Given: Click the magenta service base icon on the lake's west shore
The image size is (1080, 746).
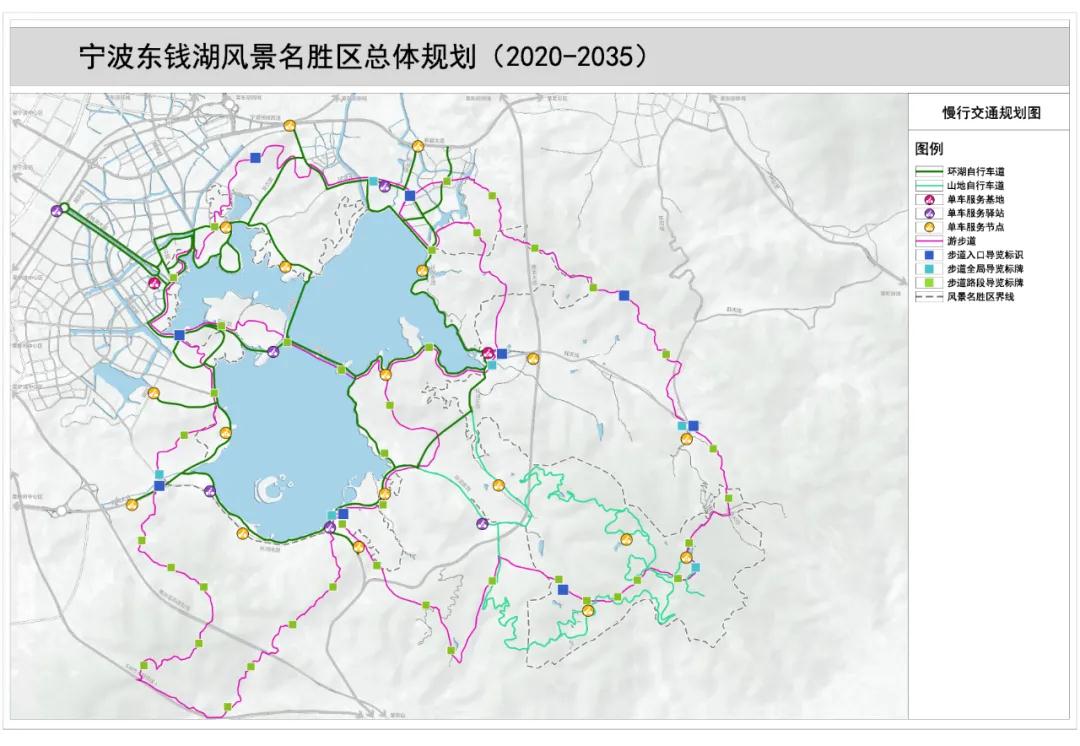Looking at the screenshot, I should tap(156, 282).
